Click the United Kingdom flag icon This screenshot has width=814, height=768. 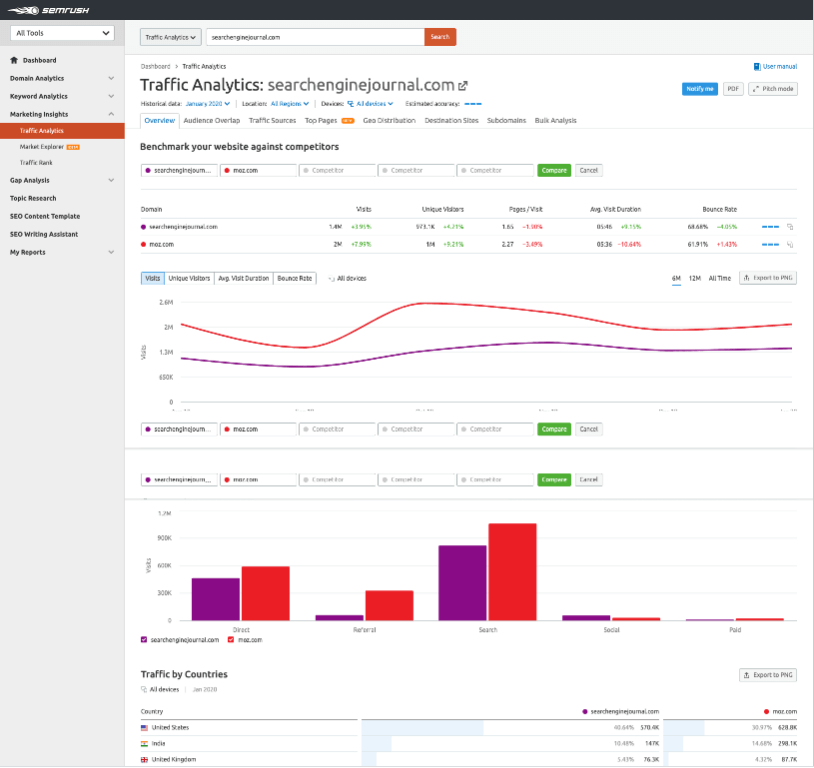pyautogui.click(x=144, y=760)
